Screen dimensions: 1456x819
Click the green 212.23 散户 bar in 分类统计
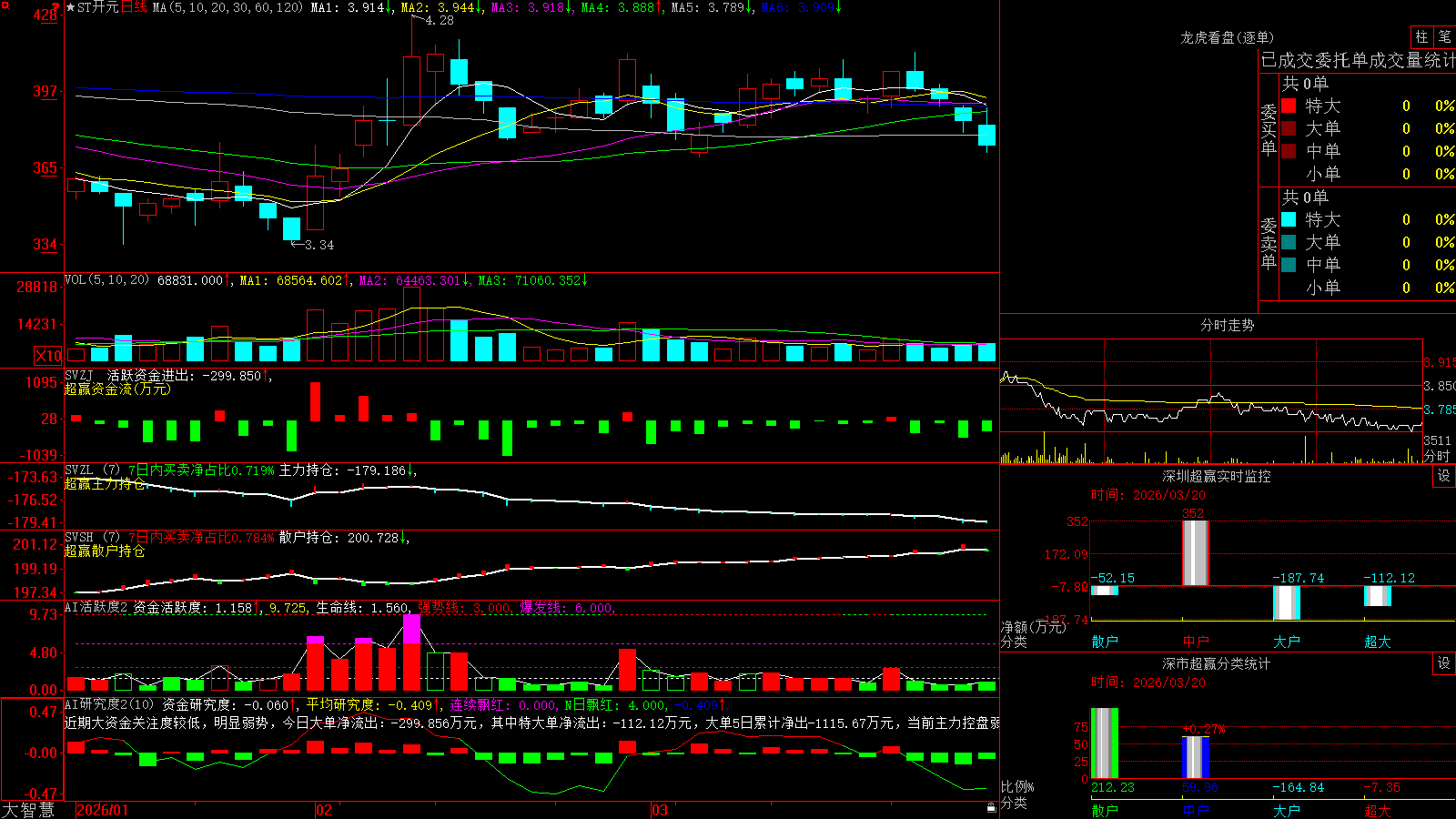point(1105,743)
